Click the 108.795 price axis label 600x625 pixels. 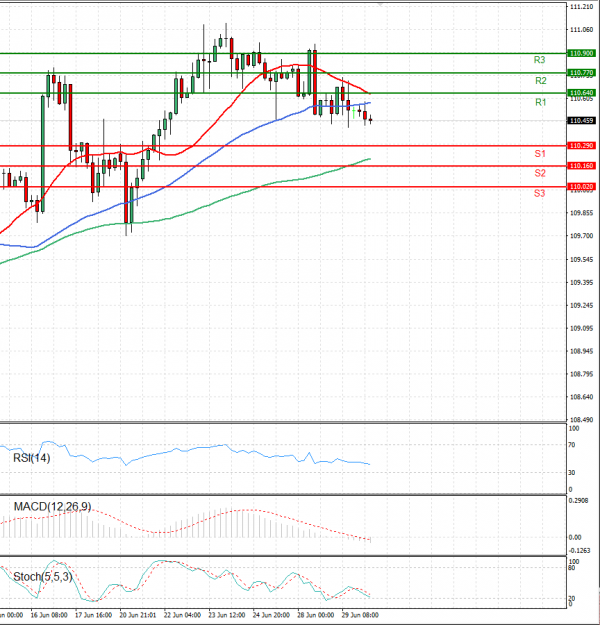coord(581,374)
